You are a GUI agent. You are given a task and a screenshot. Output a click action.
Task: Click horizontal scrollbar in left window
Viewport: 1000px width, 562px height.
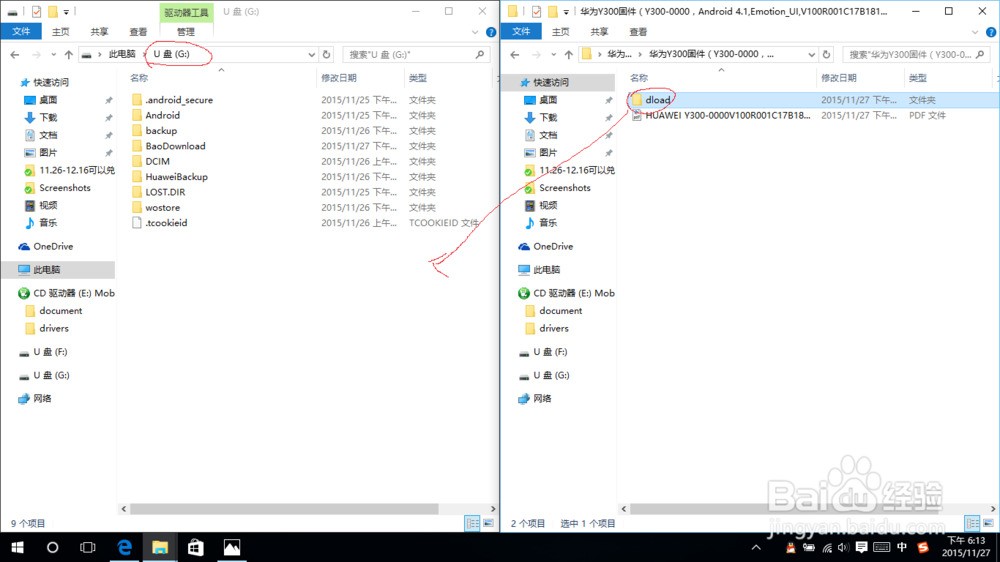point(284,509)
